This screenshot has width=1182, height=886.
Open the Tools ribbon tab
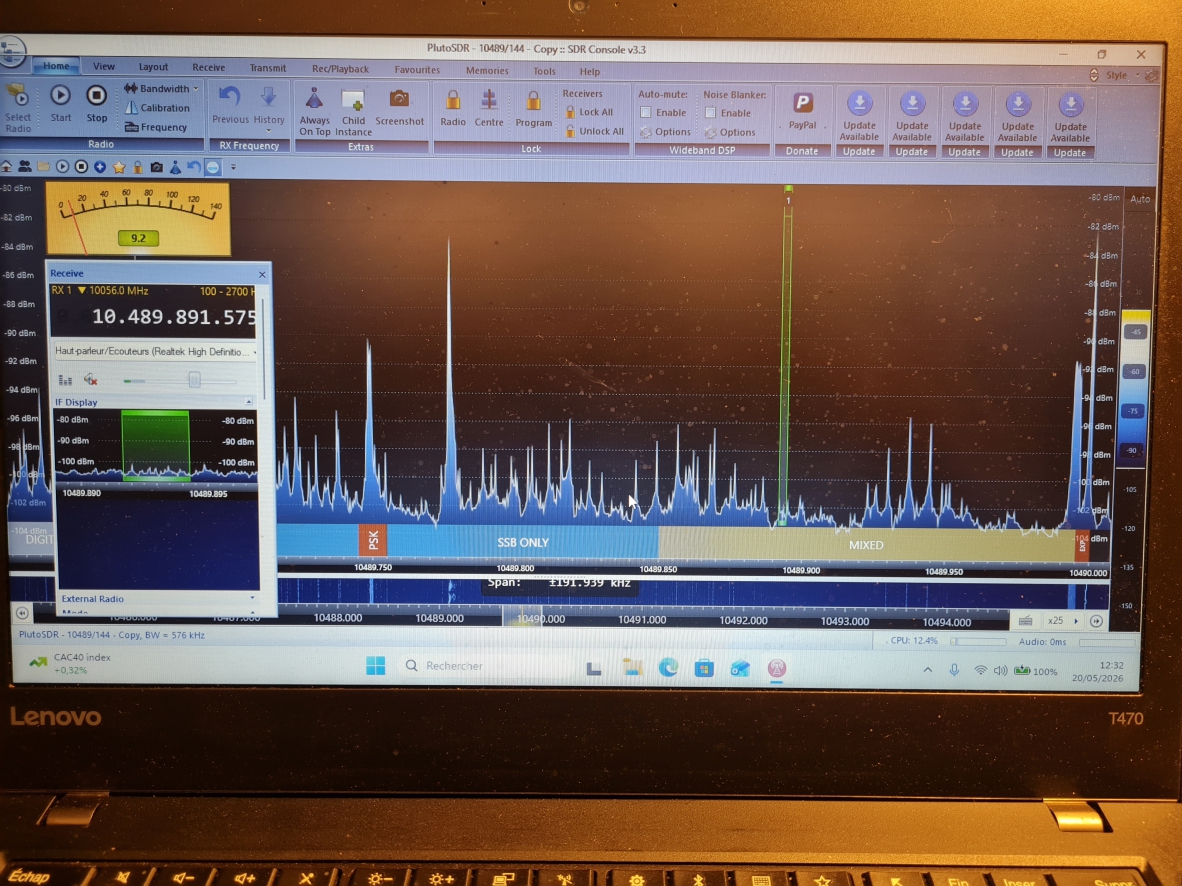tap(544, 71)
